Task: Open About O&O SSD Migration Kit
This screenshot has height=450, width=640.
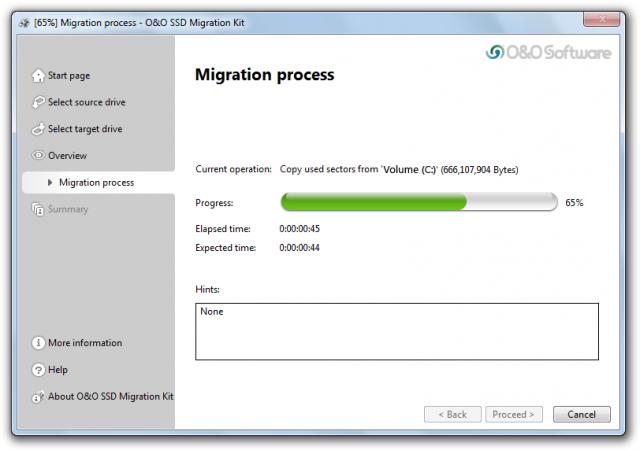Action: tap(111, 397)
